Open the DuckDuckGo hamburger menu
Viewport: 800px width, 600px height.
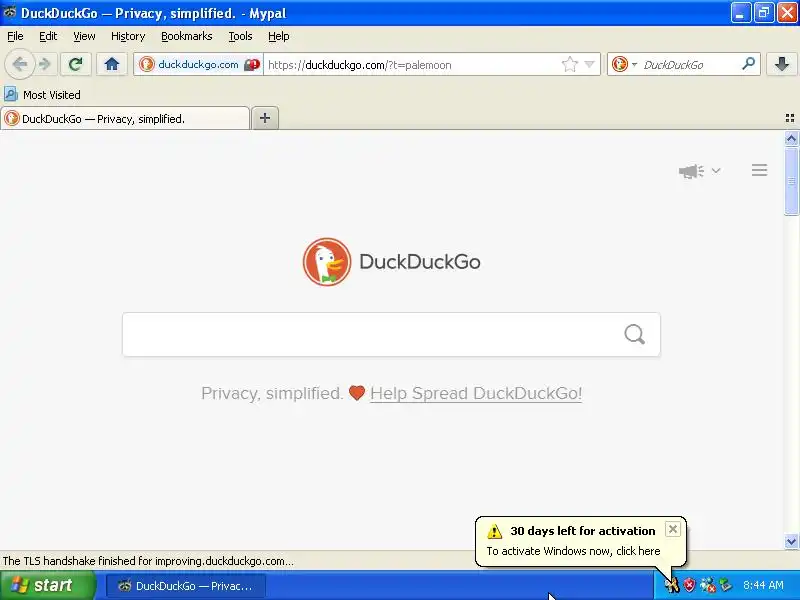click(x=759, y=170)
